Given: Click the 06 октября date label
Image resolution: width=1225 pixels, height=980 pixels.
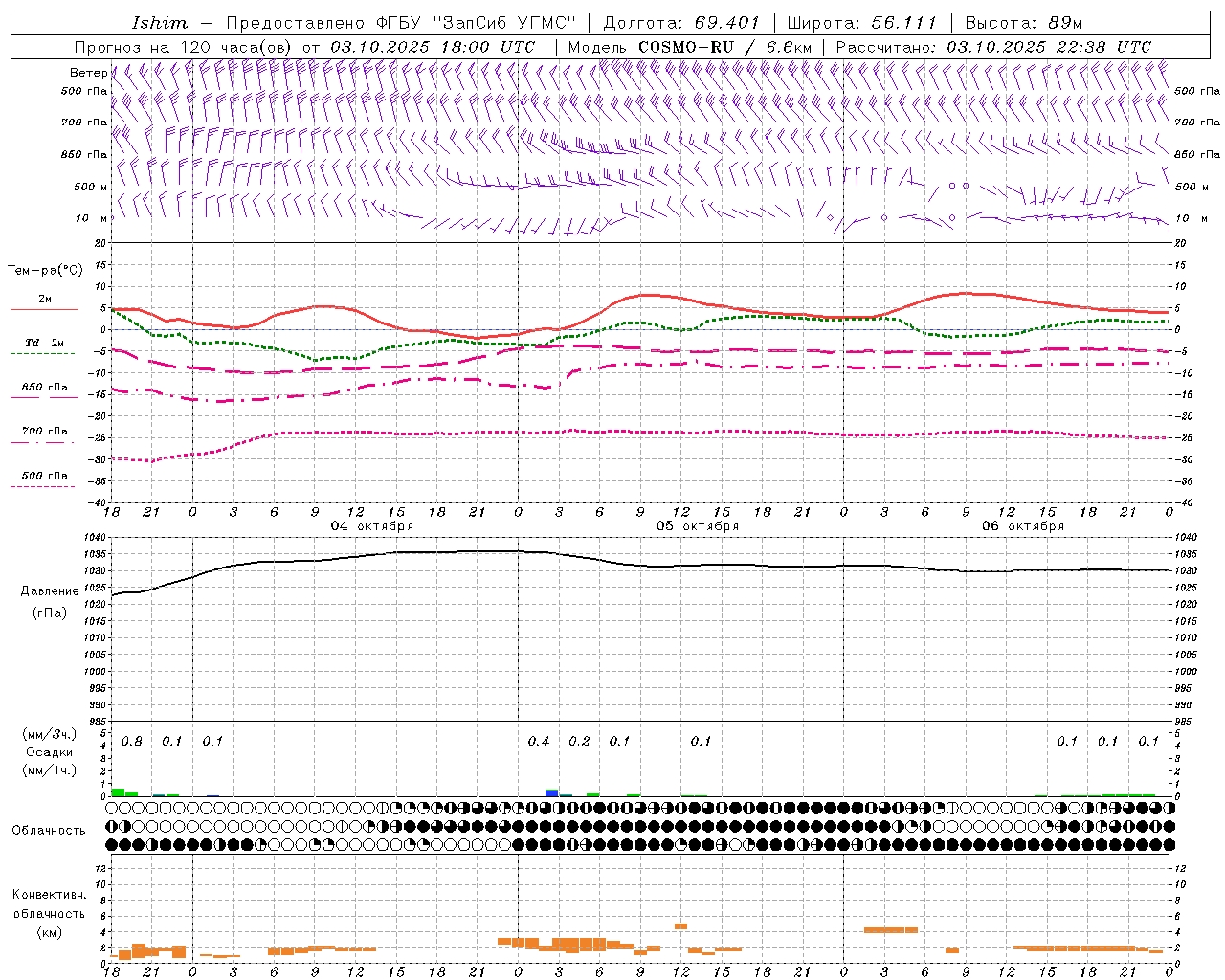Looking at the screenshot, I should (x=1023, y=526).
